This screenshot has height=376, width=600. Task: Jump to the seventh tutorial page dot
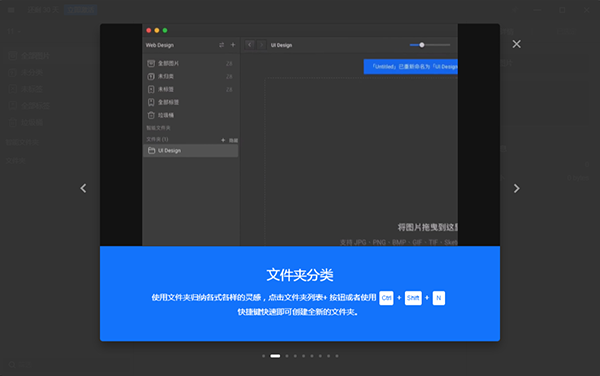pos(320,356)
